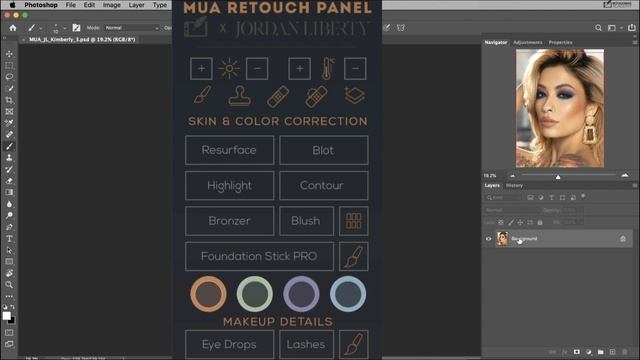Click the Home icon in options bar
The height and width of the screenshot is (360, 640).
(13, 28)
